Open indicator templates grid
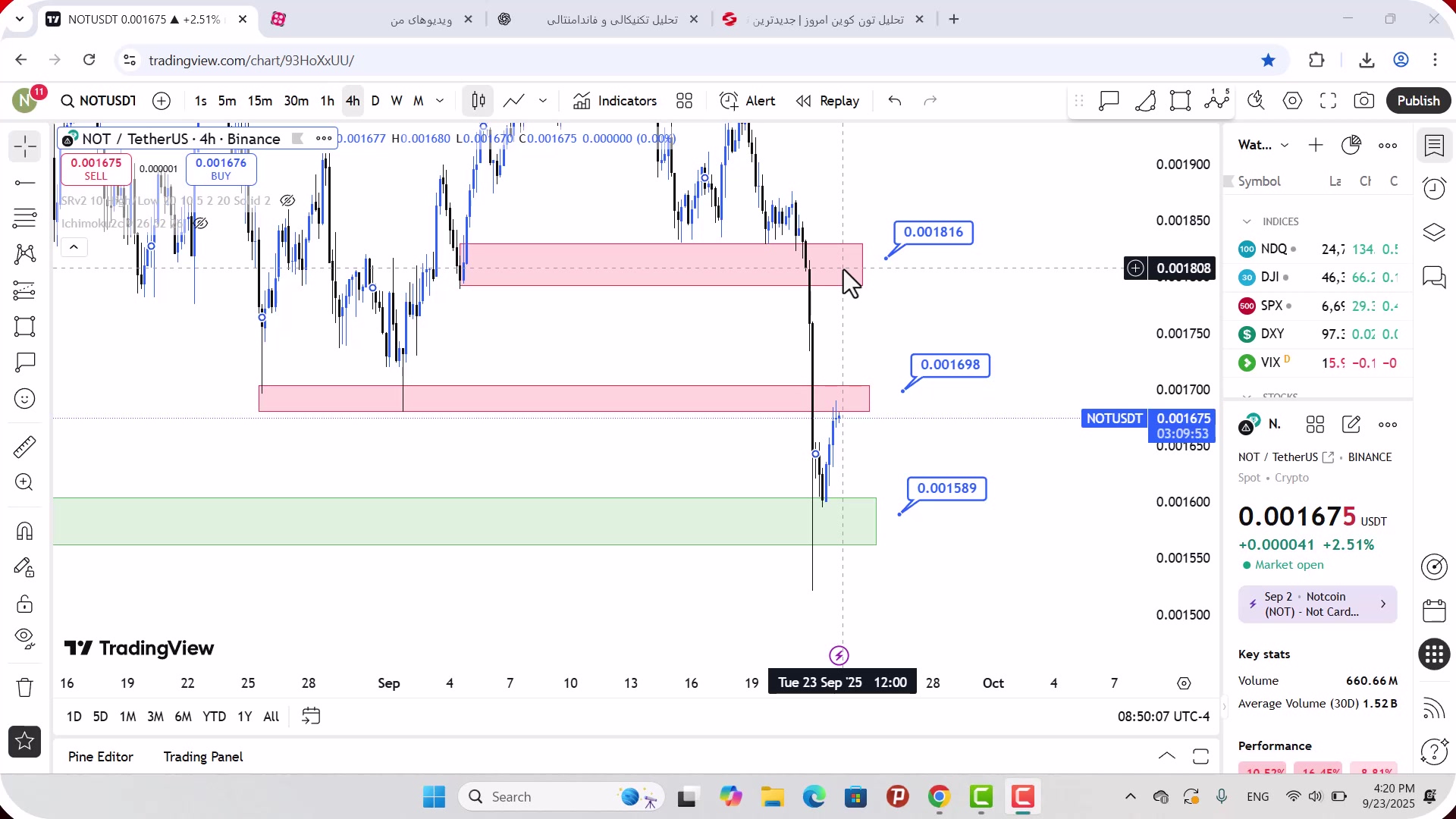The image size is (1456, 819). [x=685, y=101]
